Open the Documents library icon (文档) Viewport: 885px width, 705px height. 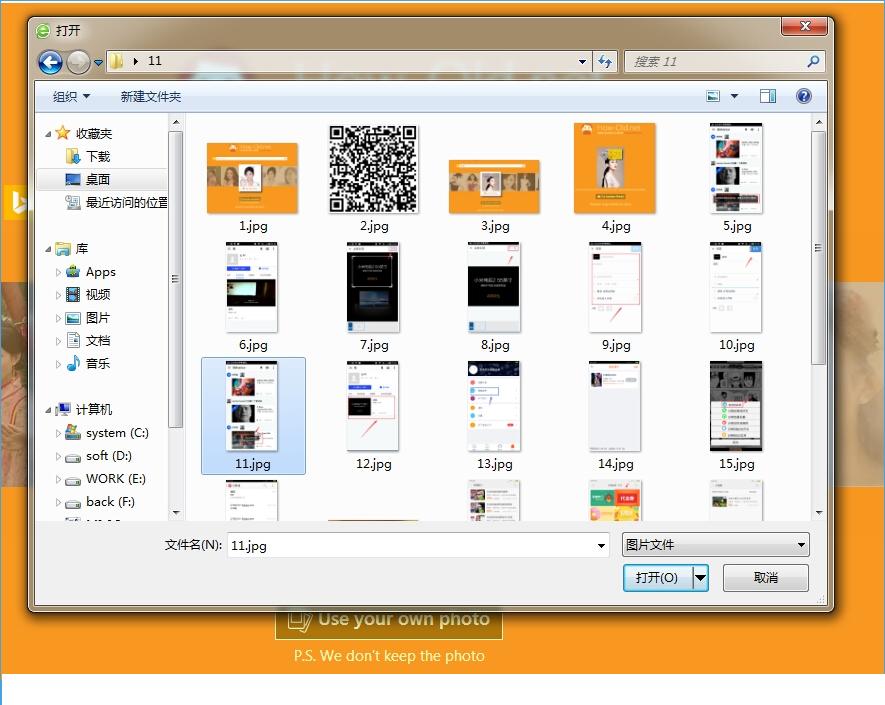tap(73, 340)
